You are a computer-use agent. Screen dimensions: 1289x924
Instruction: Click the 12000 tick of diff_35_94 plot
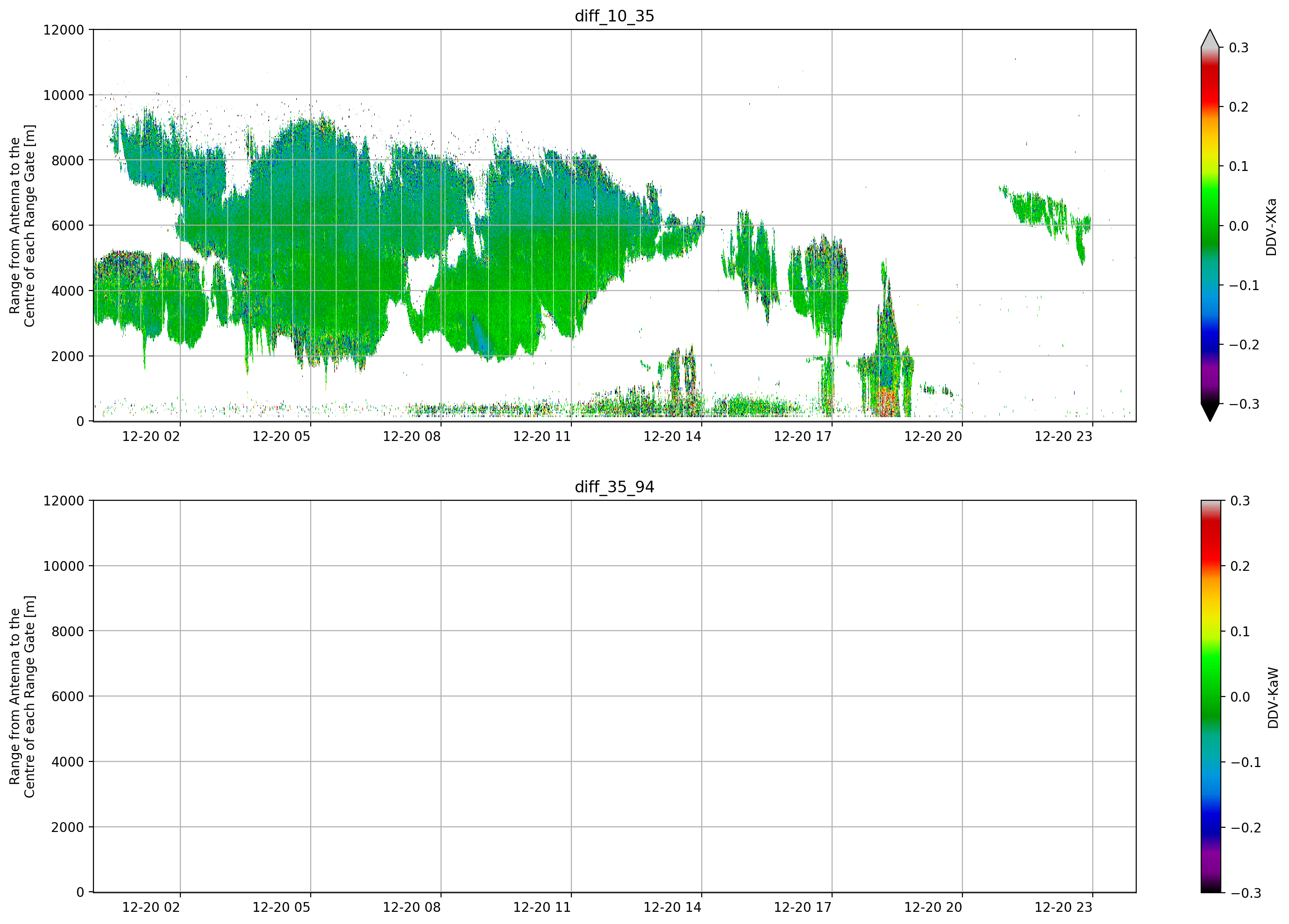coord(64,501)
